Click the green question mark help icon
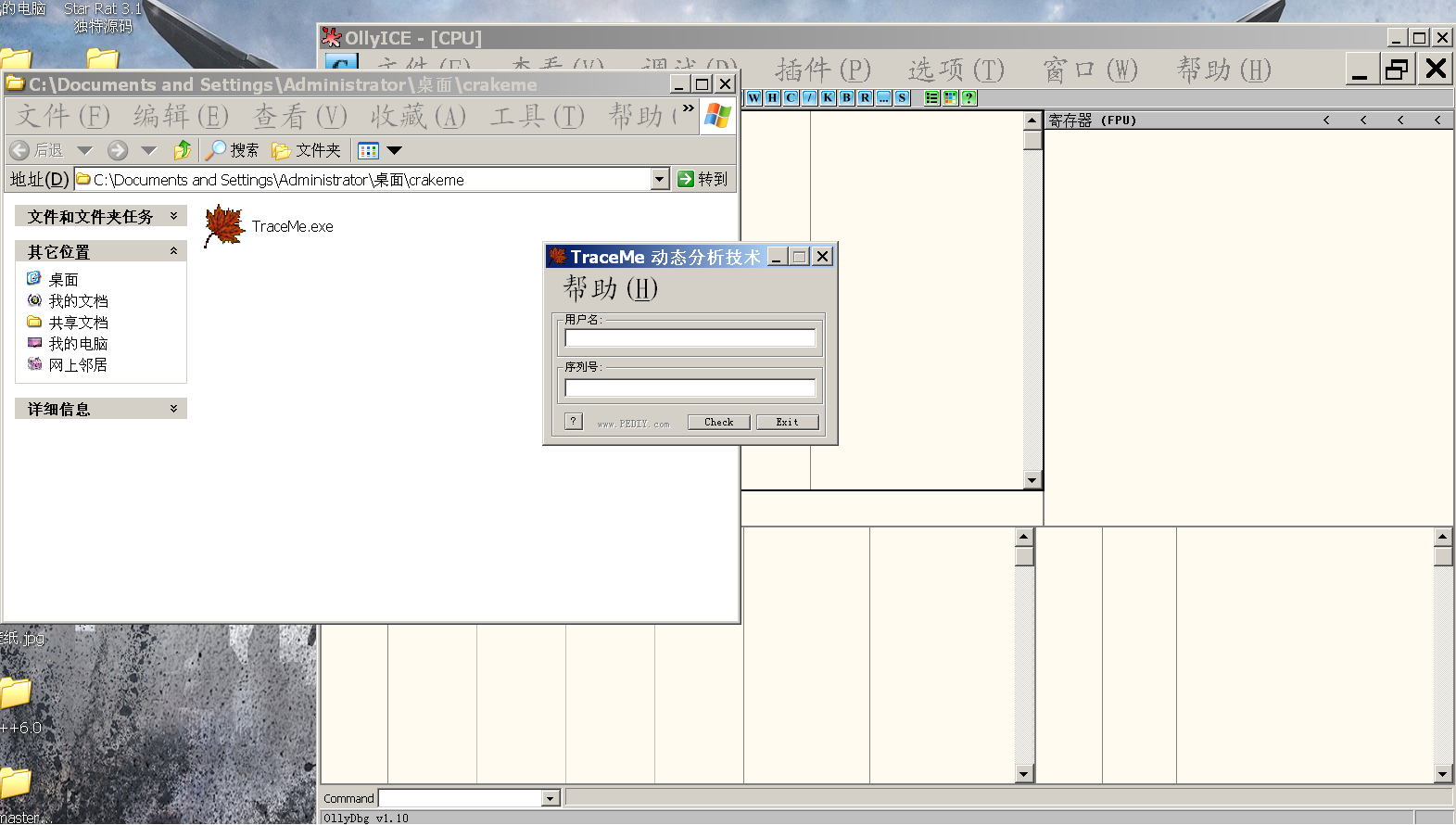The height and width of the screenshot is (825, 1456). coord(969,97)
